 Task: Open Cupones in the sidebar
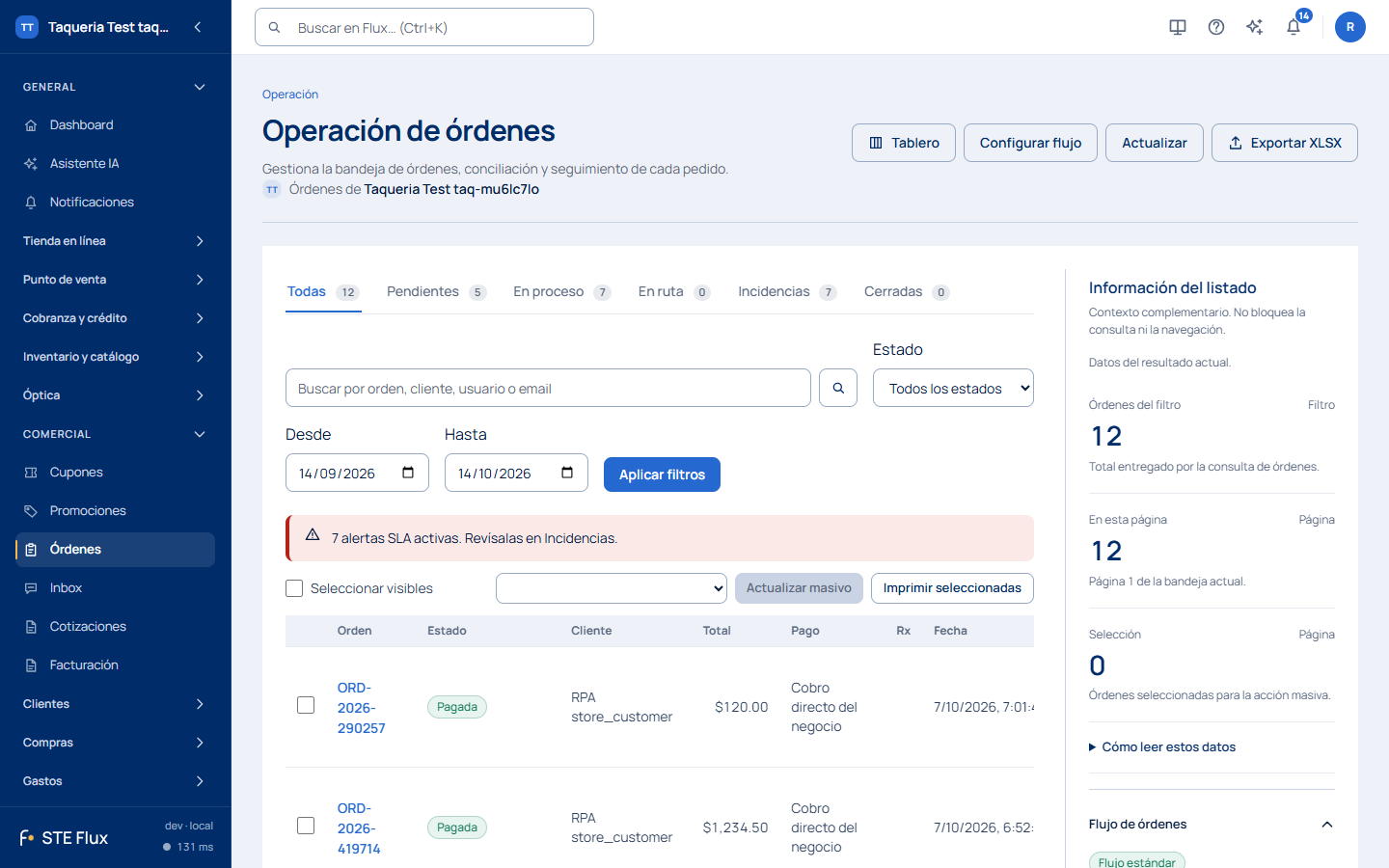click(x=116, y=473)
